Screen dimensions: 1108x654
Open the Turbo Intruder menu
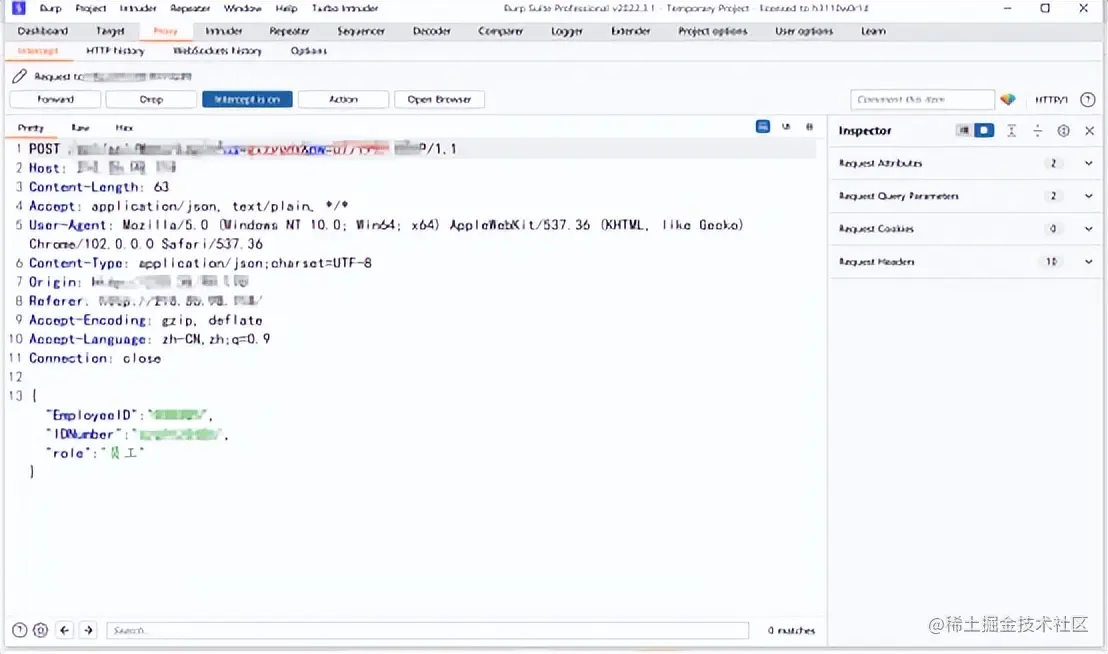[345, 8]
